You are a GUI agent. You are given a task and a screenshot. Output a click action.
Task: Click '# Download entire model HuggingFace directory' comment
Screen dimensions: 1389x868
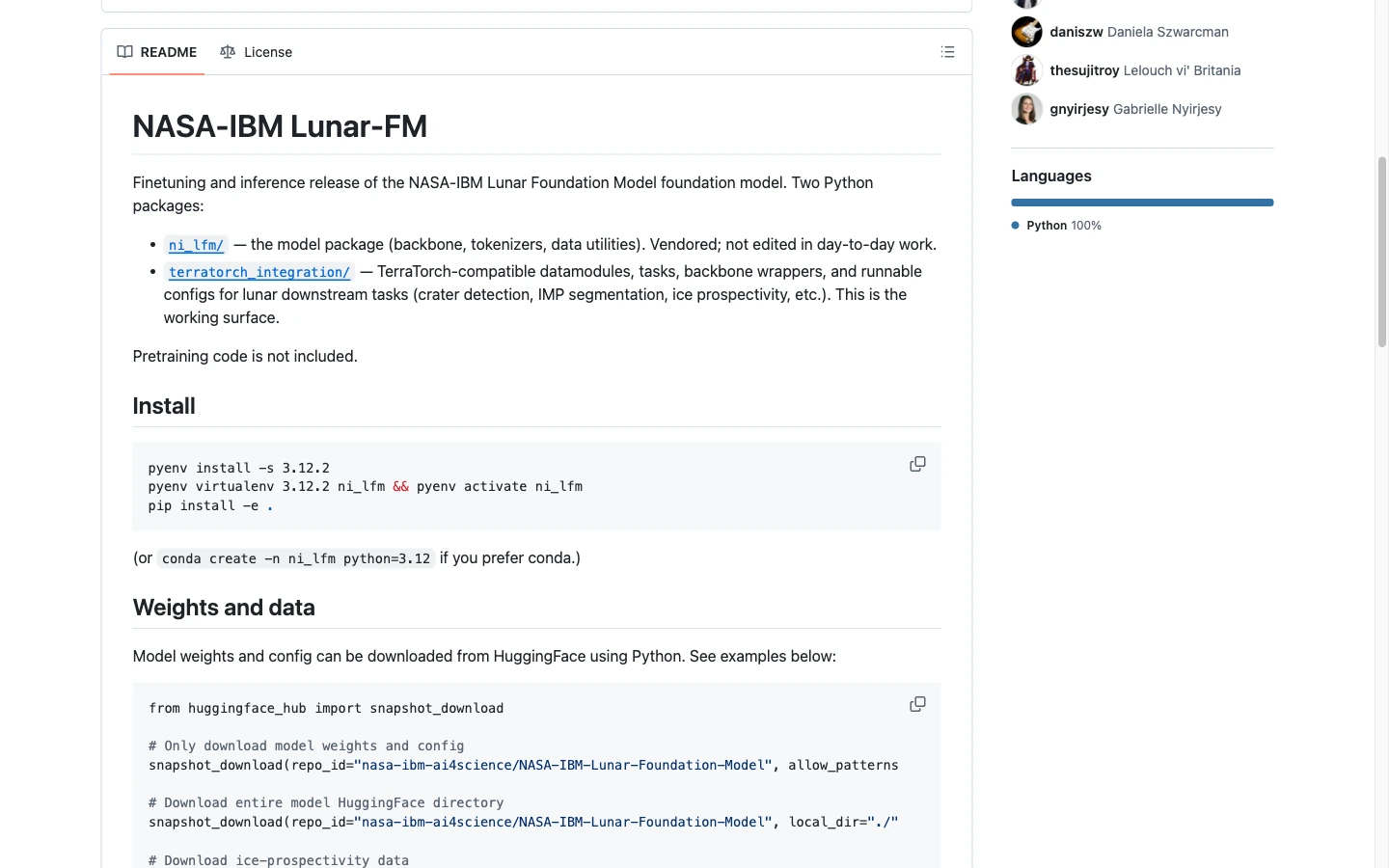(x=326, y=802)
